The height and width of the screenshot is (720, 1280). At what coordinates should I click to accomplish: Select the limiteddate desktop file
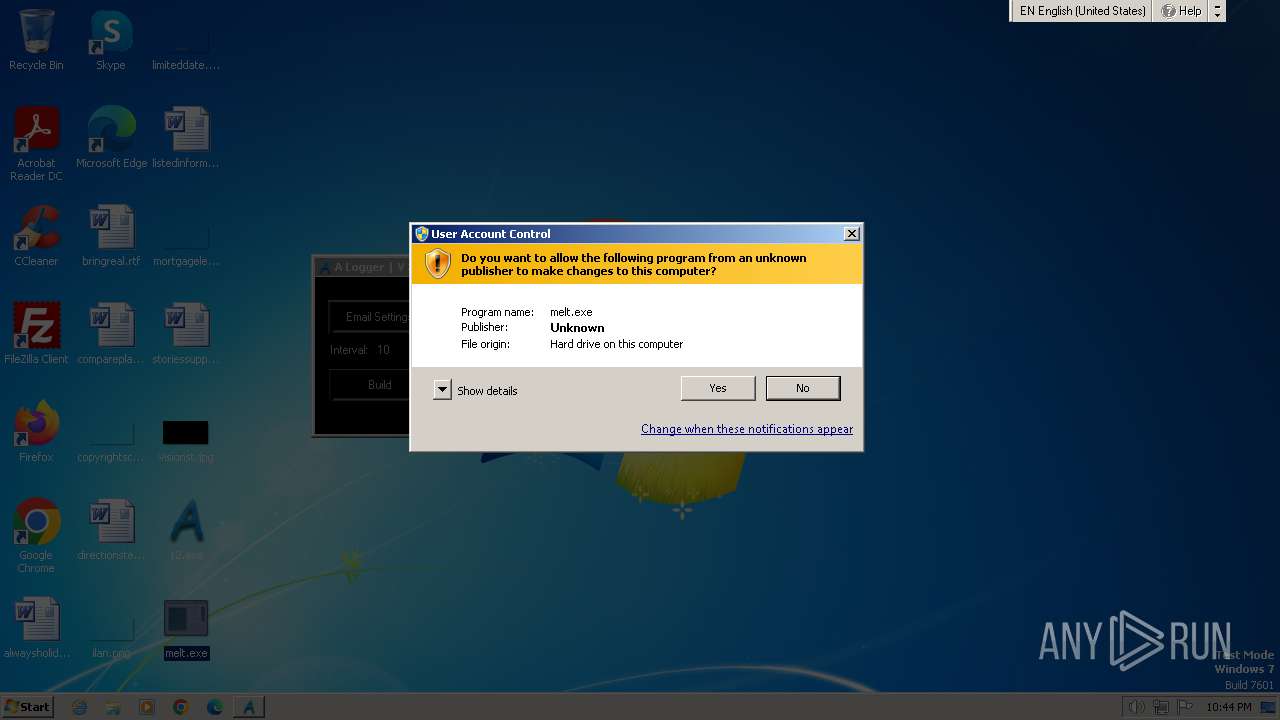186,49
